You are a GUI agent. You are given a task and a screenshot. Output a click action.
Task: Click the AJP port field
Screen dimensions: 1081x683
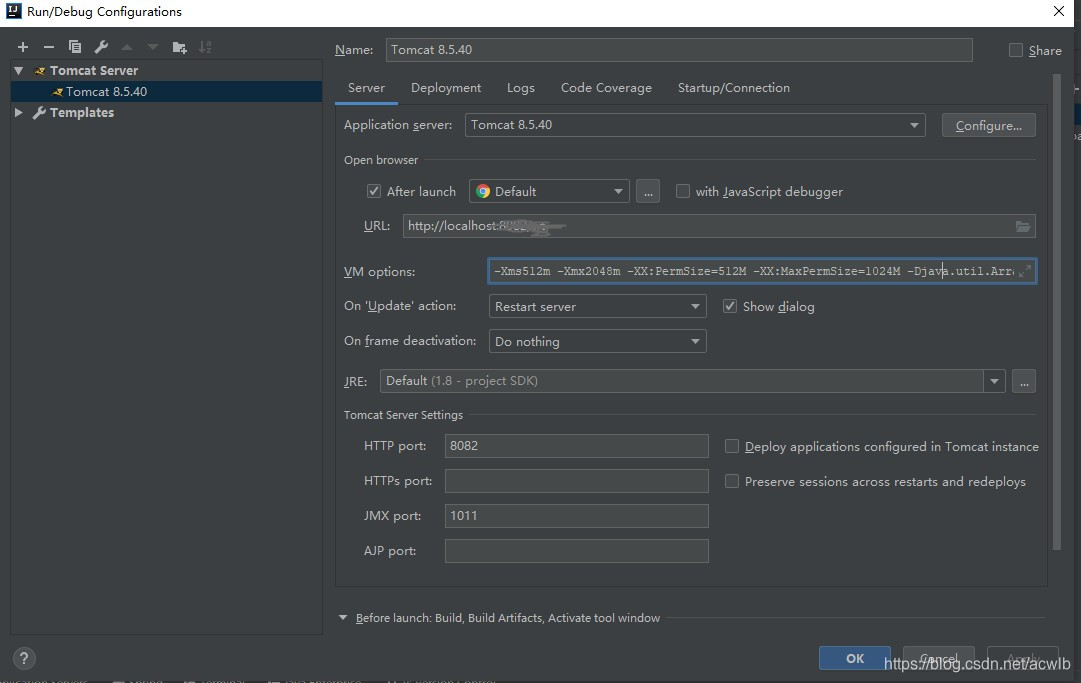(576, 551)
